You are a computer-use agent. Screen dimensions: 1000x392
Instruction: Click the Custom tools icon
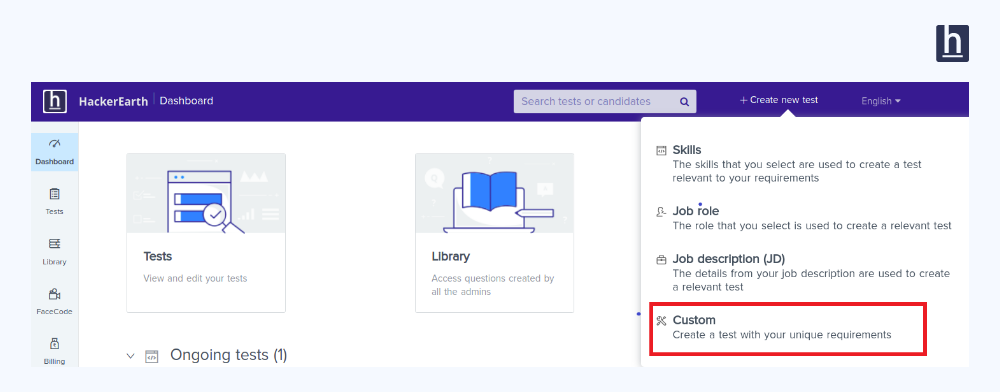click(661, 321)
